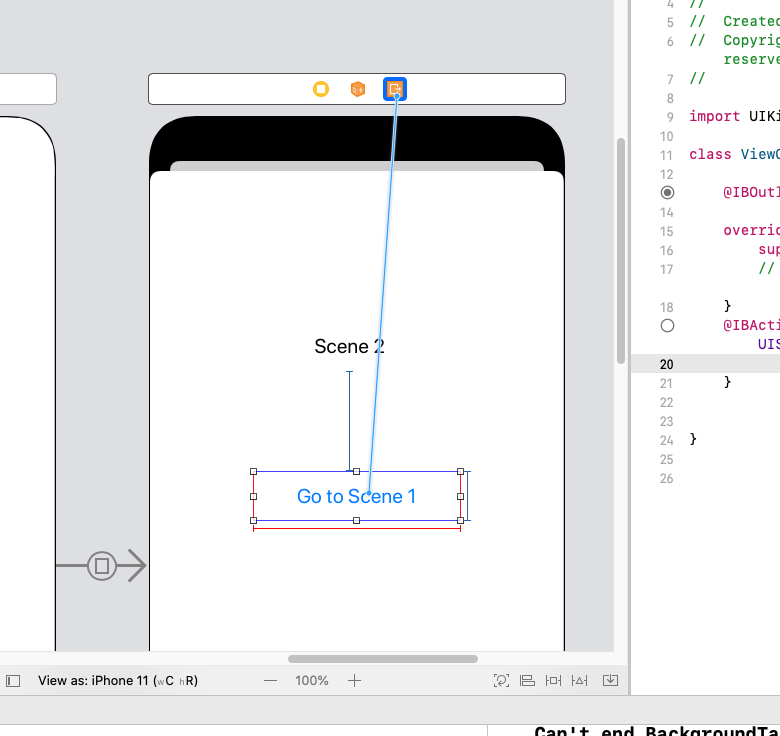This screenshot has width=780, height=736.
Task: Select the First Responder cube icon
Action: click(x=358, y=89)
